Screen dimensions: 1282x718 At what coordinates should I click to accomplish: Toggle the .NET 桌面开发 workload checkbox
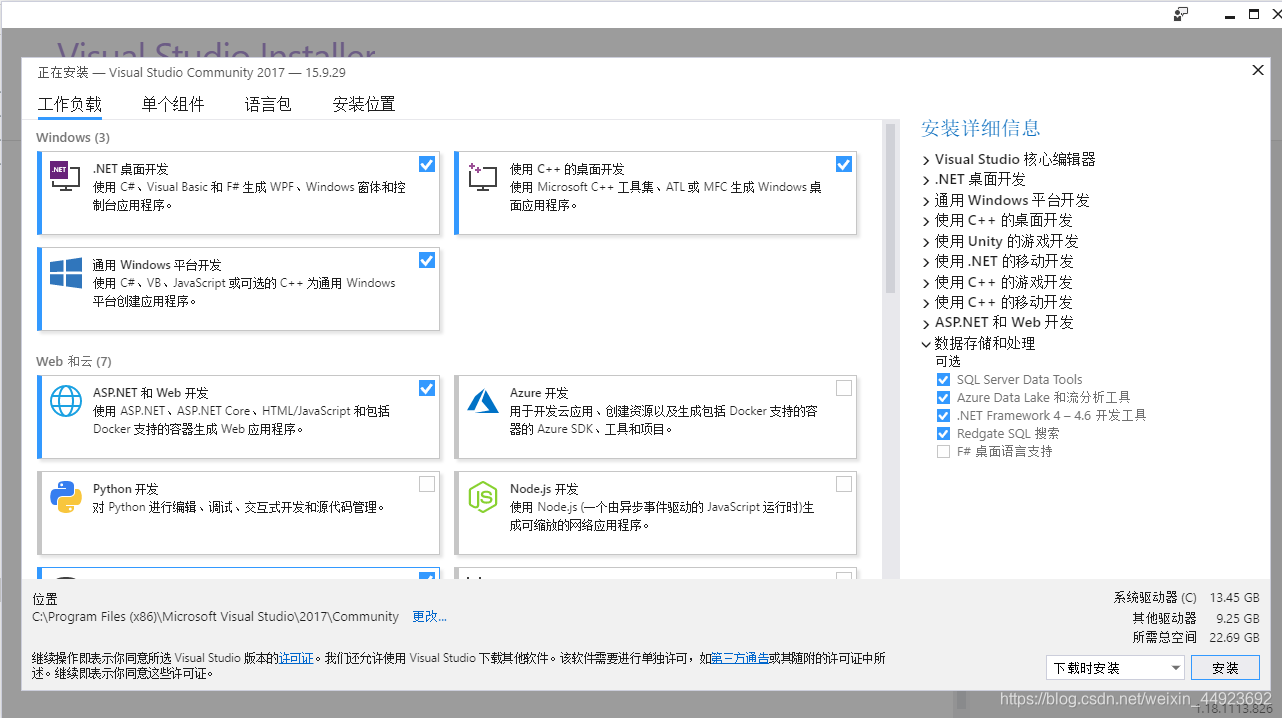pos(427,164)
